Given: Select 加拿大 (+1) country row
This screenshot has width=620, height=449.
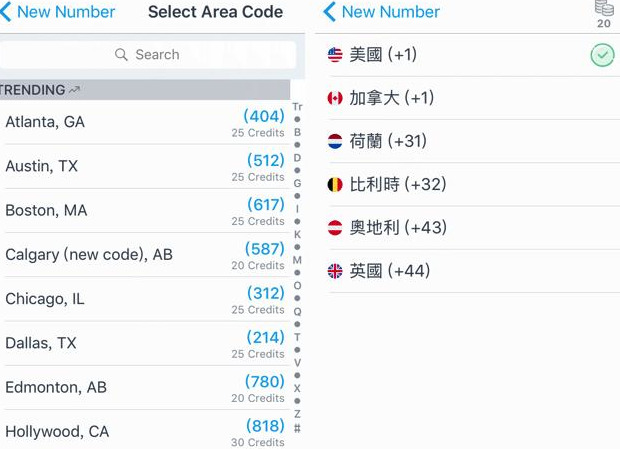Looking at the screenshot, I should coord(470,98).
